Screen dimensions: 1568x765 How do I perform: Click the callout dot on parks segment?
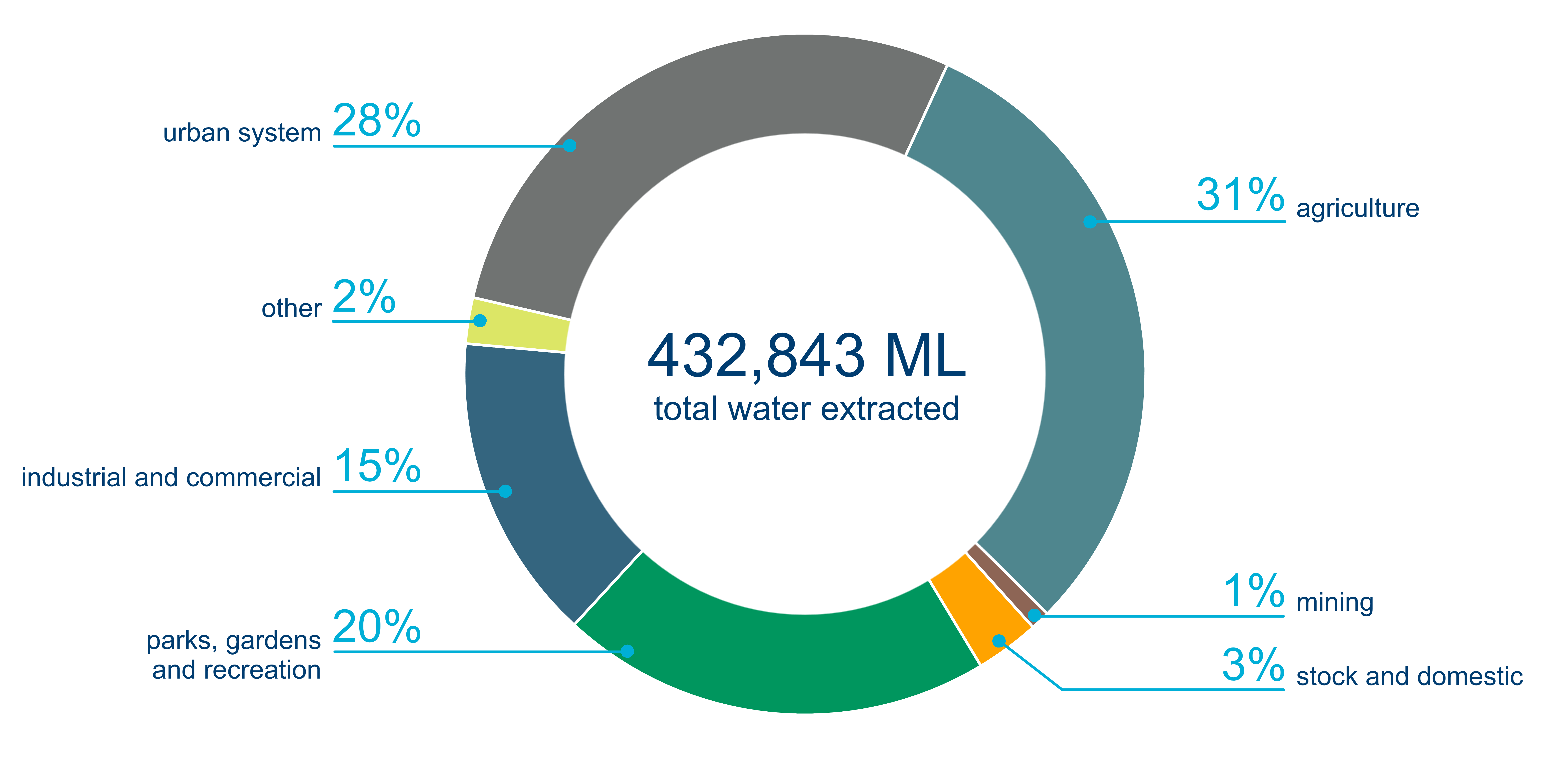coord(628,651)
